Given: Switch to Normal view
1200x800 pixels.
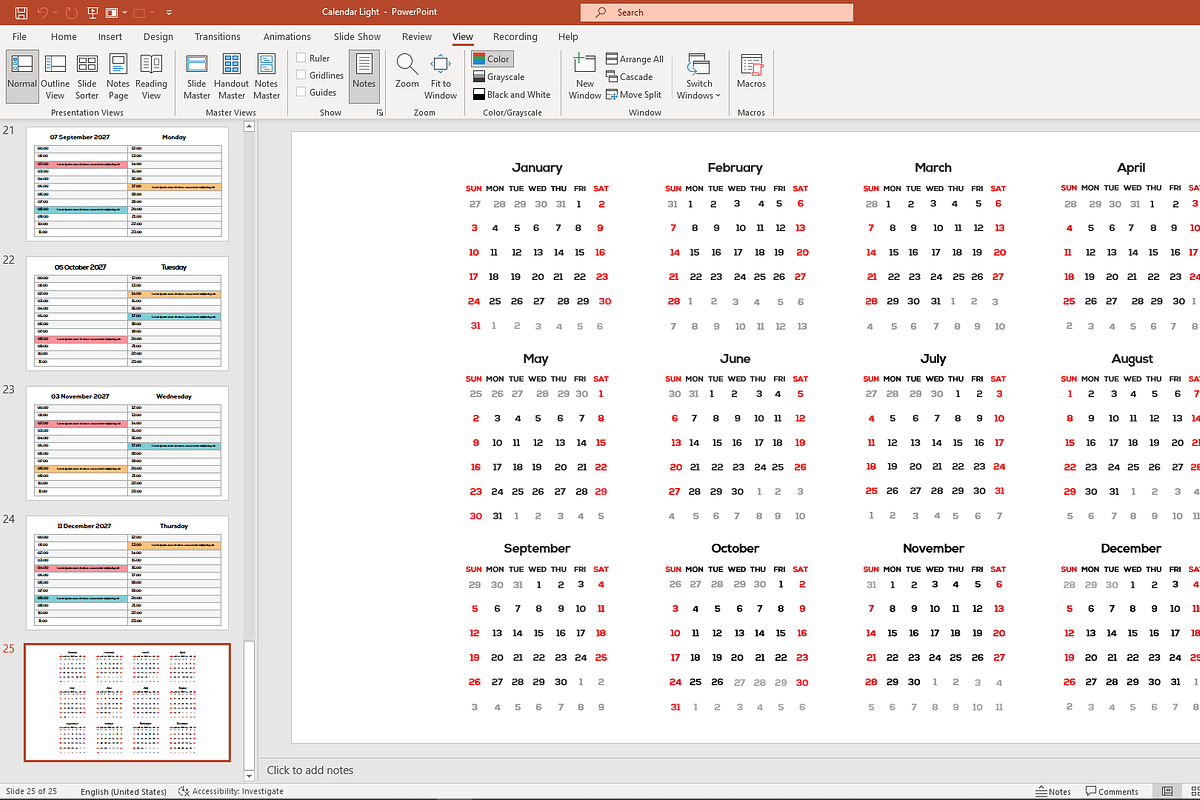Looking at the screenshot, I should tap(22, 76).
